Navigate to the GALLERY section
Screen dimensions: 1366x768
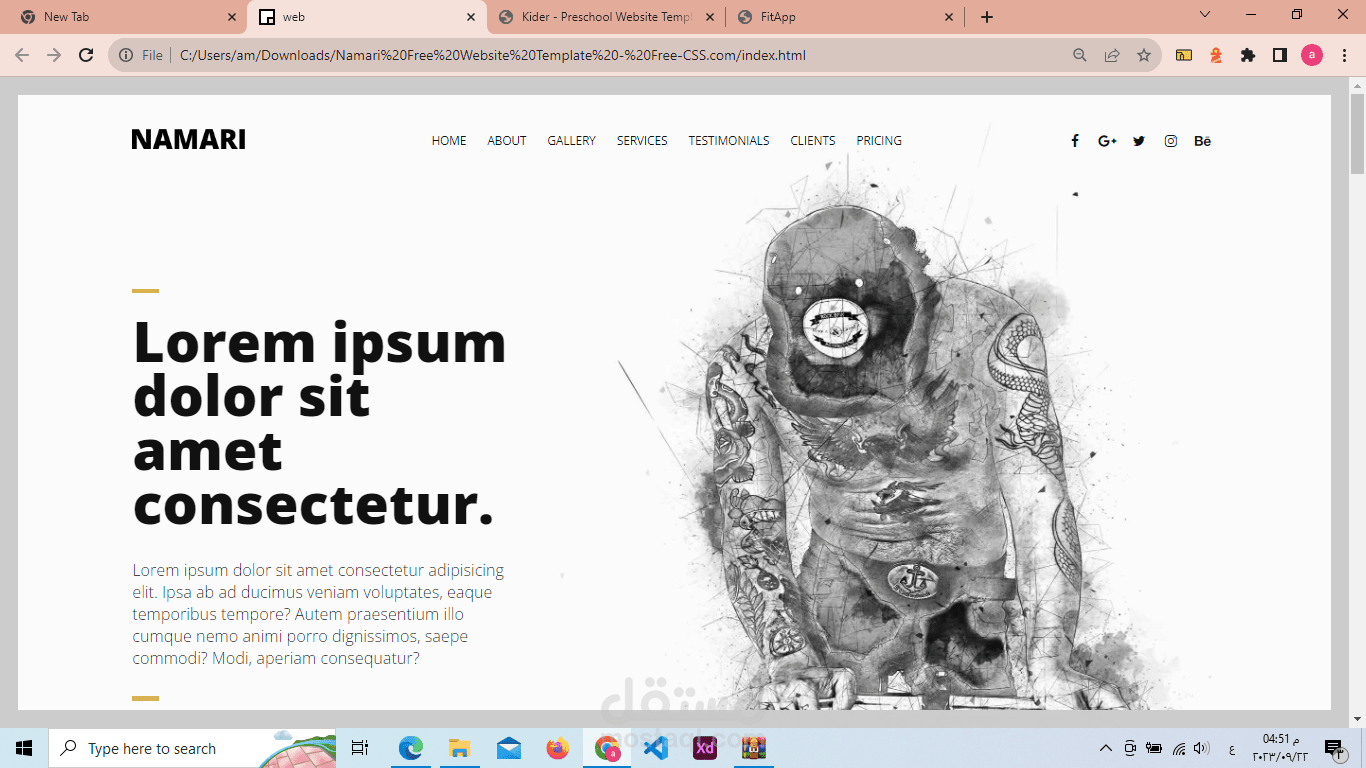pos(571,141)
